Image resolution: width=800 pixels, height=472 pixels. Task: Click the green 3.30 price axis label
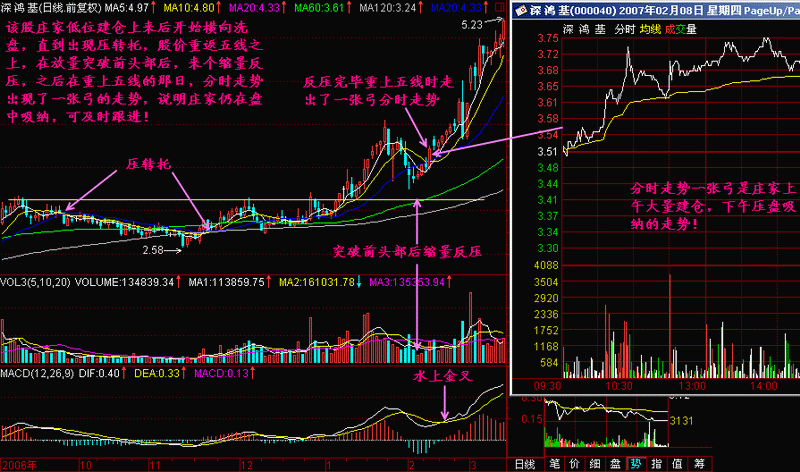pos(548,249)
